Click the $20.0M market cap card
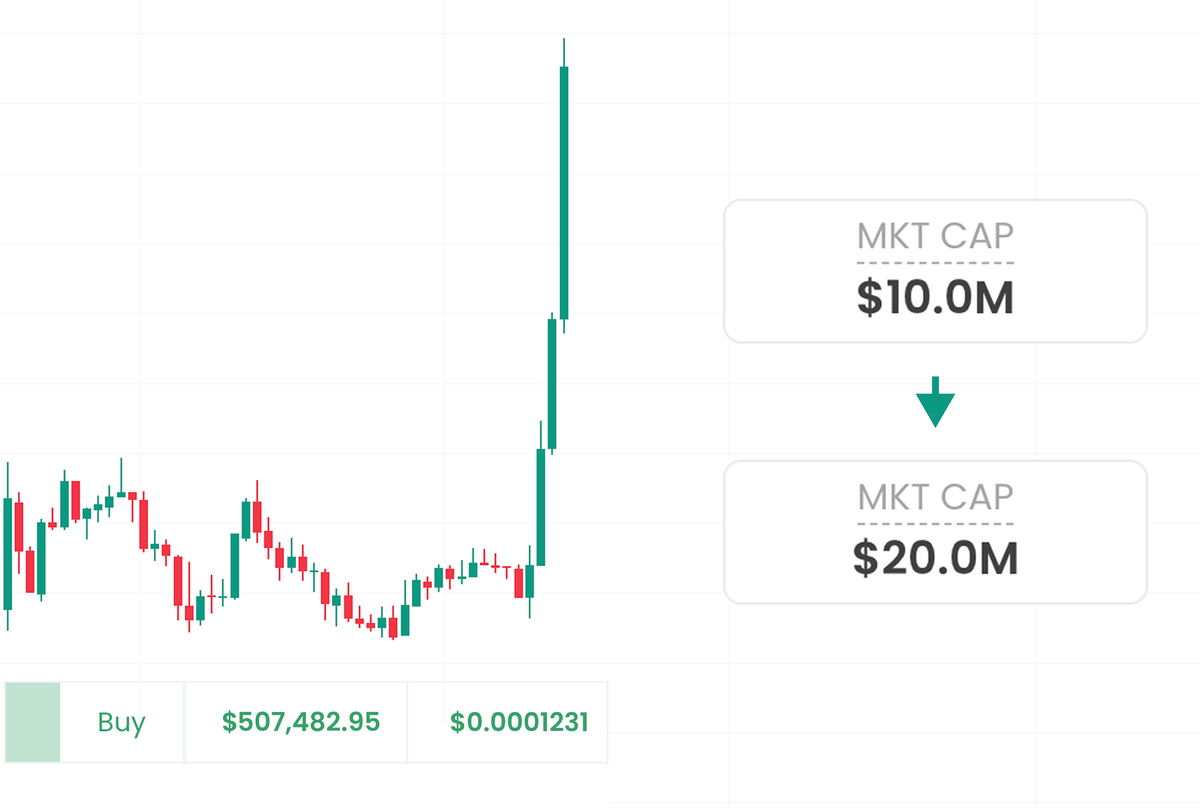 tap(935, 532)
